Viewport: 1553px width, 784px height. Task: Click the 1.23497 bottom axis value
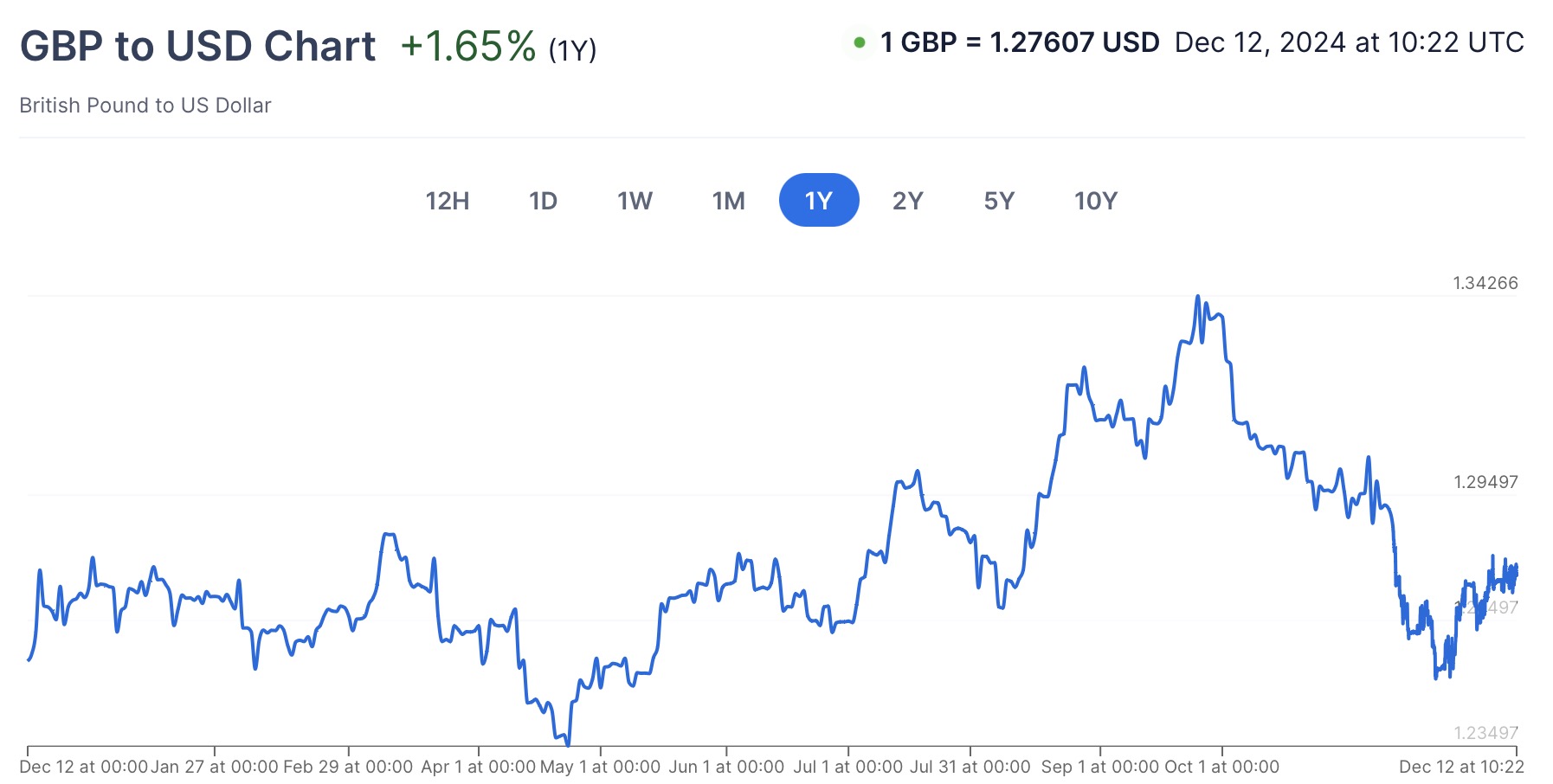[x=1485, y=733]
